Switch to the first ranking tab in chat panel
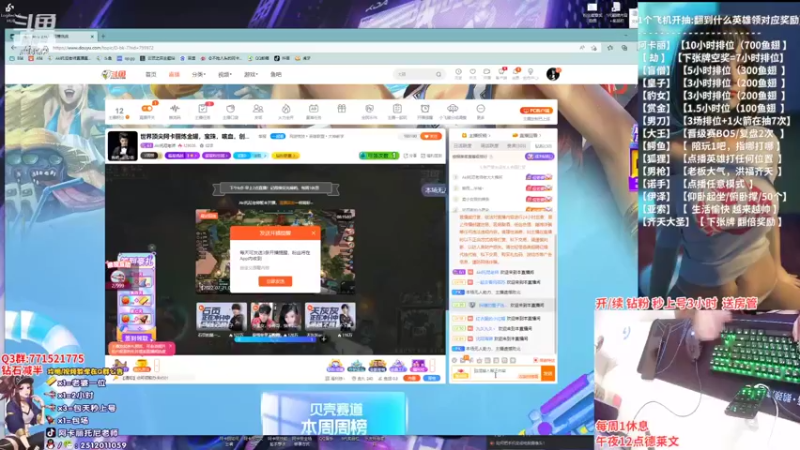 coord(463,146)
